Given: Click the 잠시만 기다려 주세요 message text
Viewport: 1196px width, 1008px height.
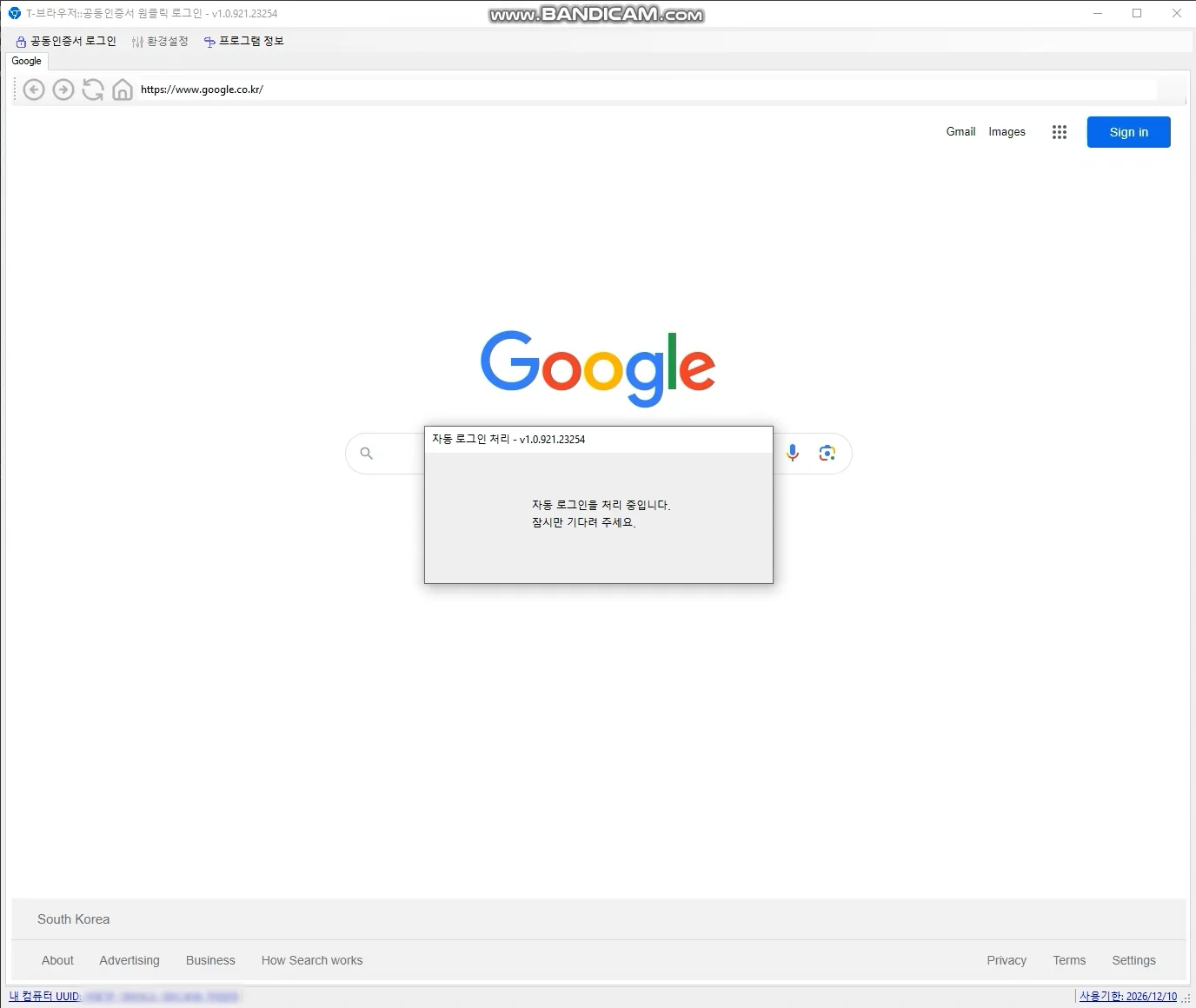Looking at the screenshot, I should tap(584, 523).
